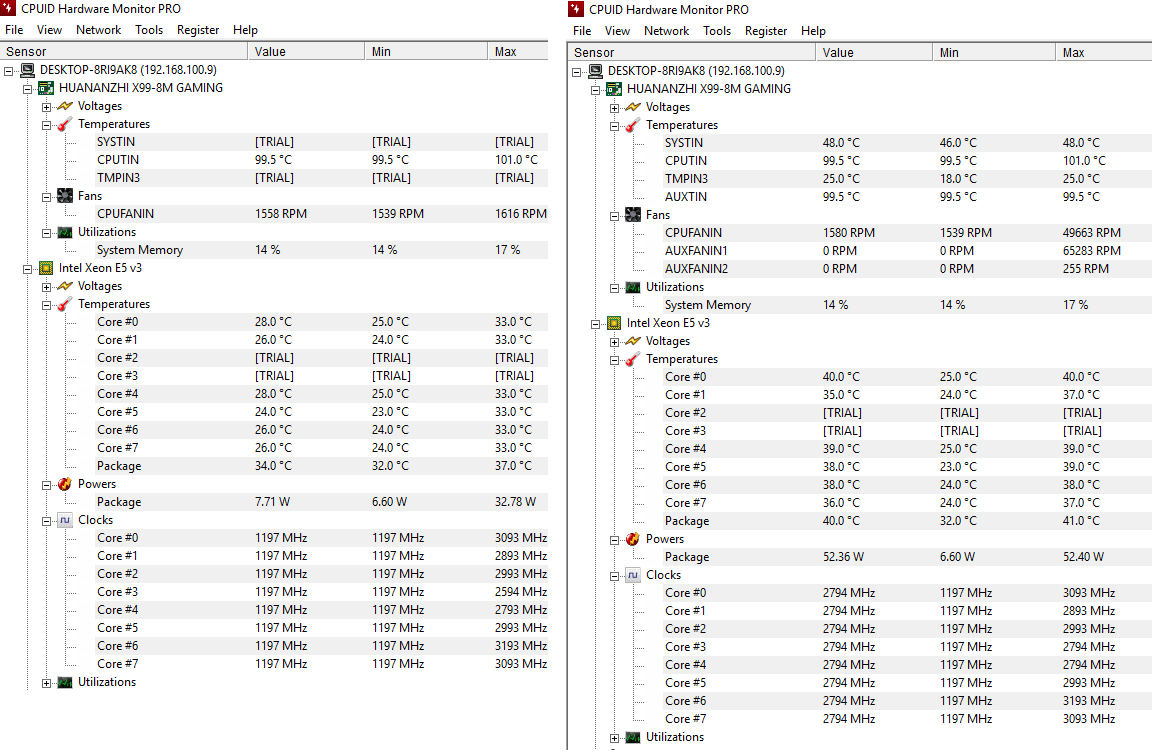Open the View menu in right window
Viewport: 1152px width, 752px height.
617,31
